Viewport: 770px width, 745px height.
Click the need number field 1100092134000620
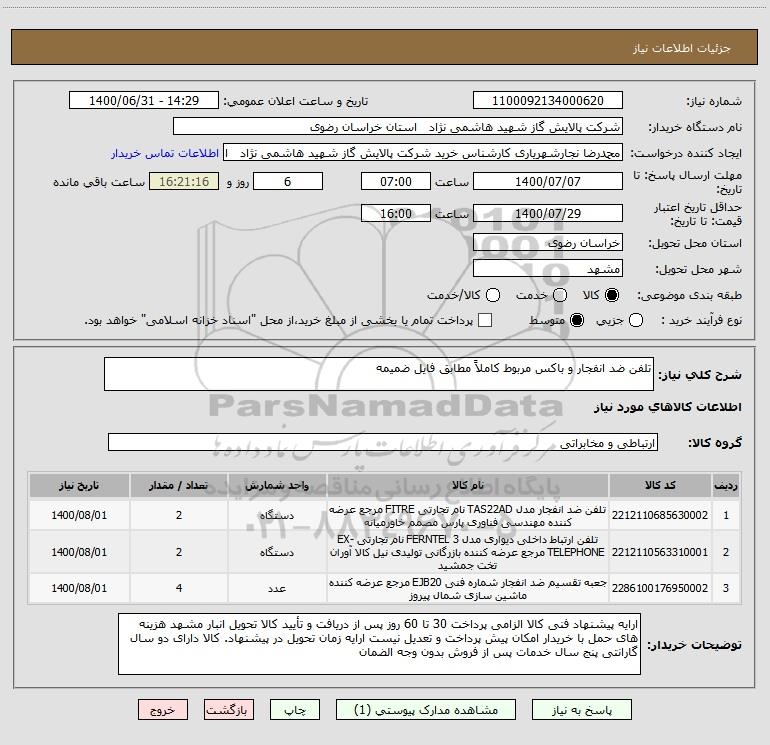tap(548, 101)
